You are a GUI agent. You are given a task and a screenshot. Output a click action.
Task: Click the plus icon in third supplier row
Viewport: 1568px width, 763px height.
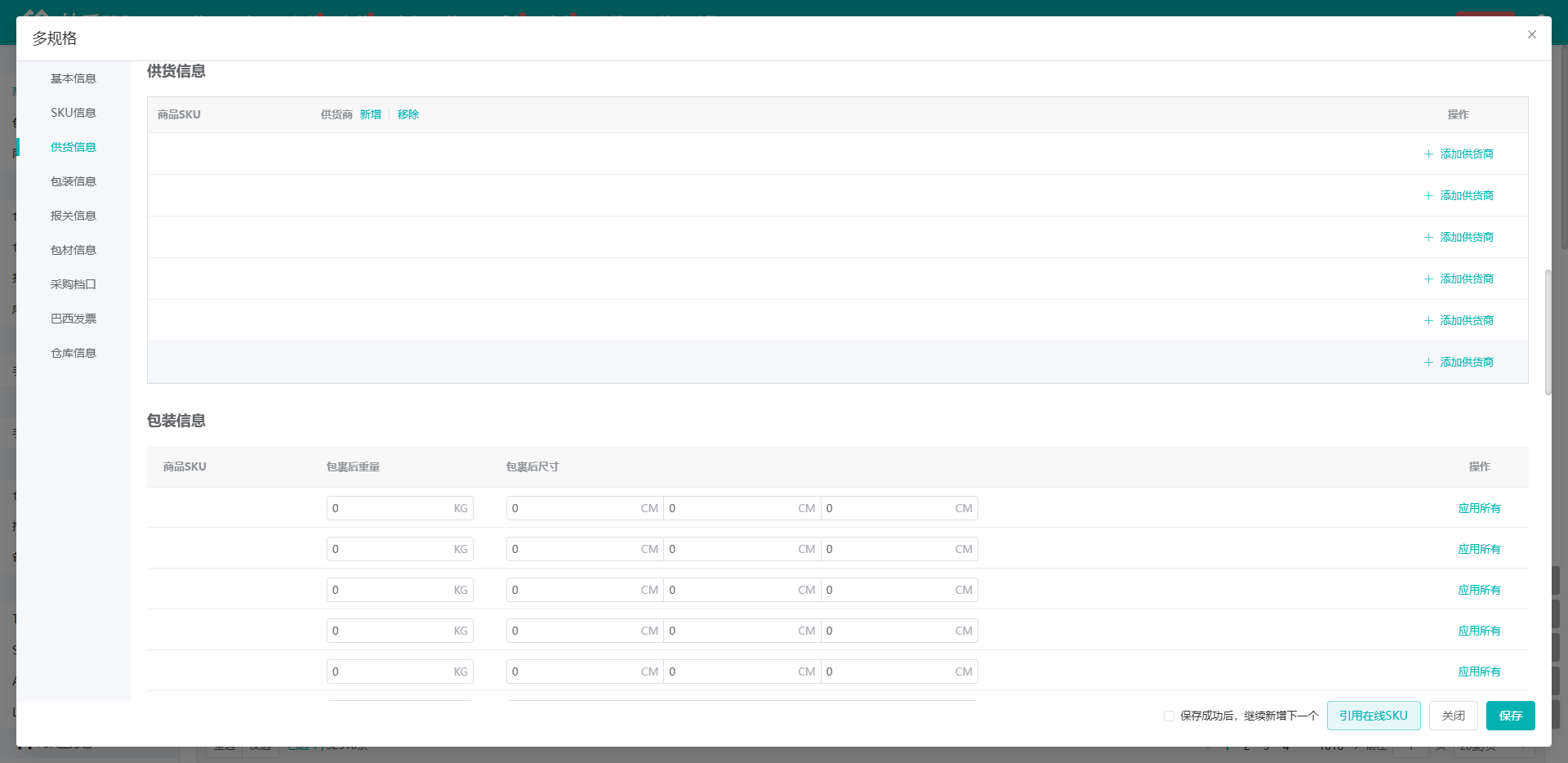tap(1428, 237)
